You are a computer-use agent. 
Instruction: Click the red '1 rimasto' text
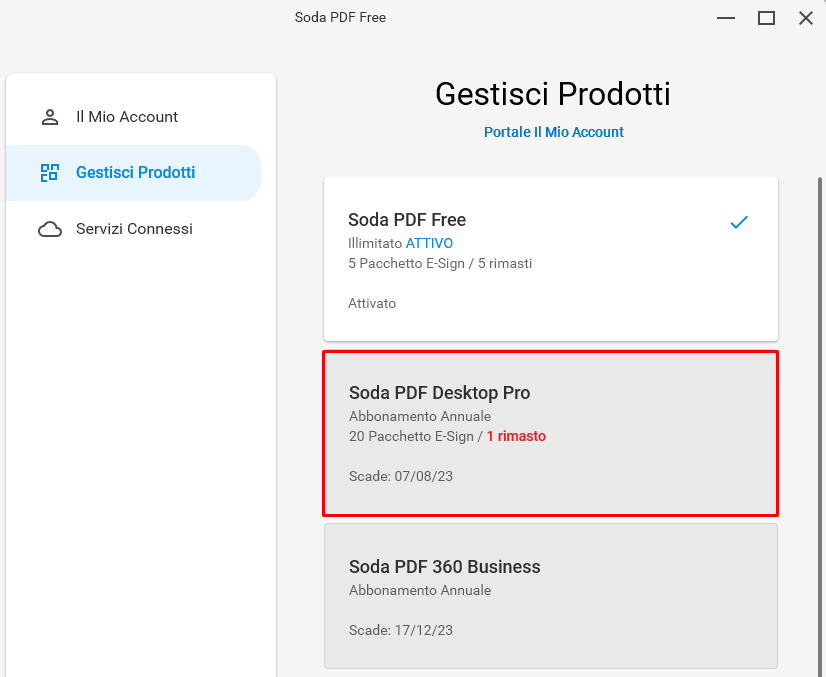pos(516,436)
